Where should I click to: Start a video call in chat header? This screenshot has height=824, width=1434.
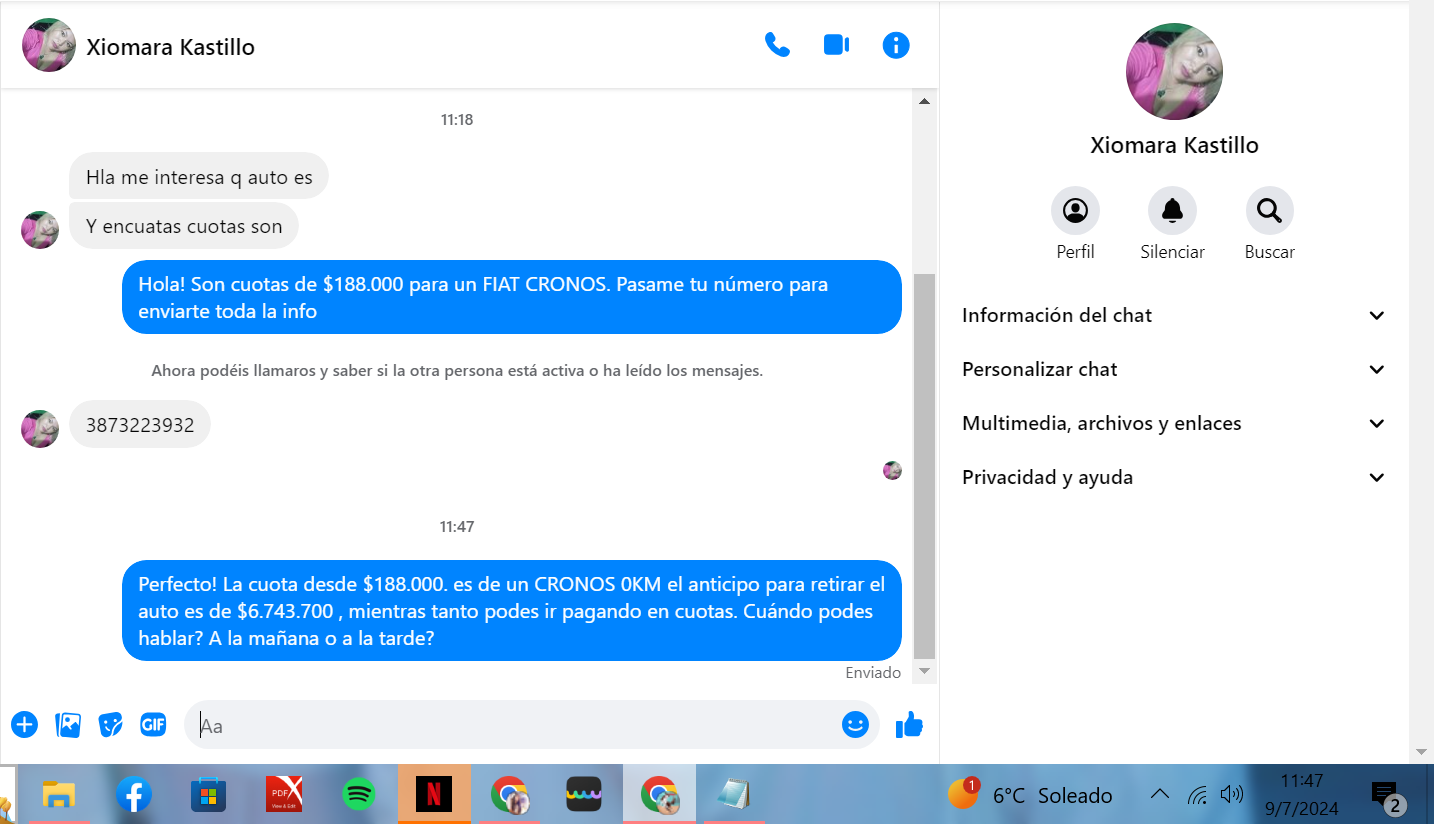836,45
